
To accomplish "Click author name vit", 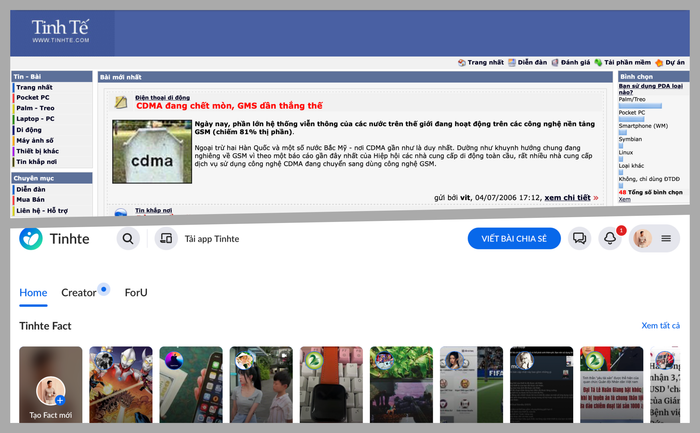I will [x=466, y=197].
